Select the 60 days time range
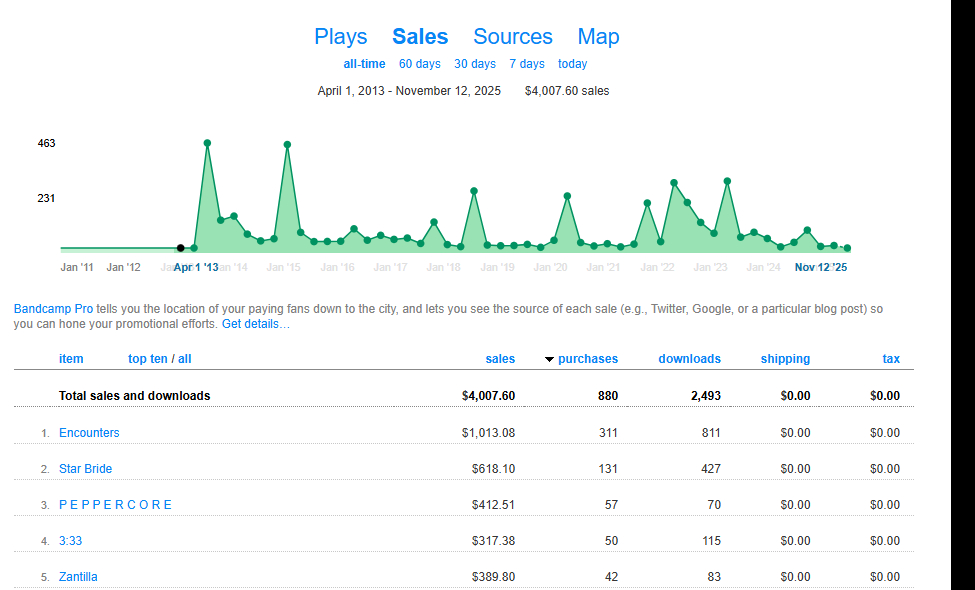Image resolution: width=975 pixels, height=590 pixels. pos(419,64)
